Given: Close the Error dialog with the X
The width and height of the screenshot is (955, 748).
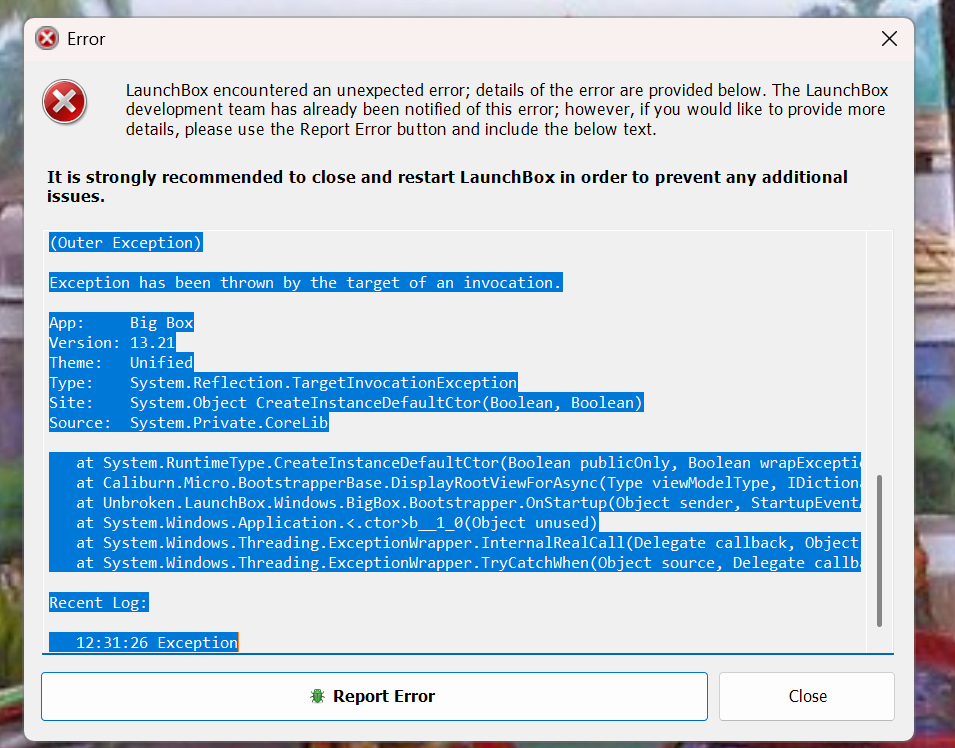Looking at the screenshot, I should pyautogui.click(x=889, y=39).
